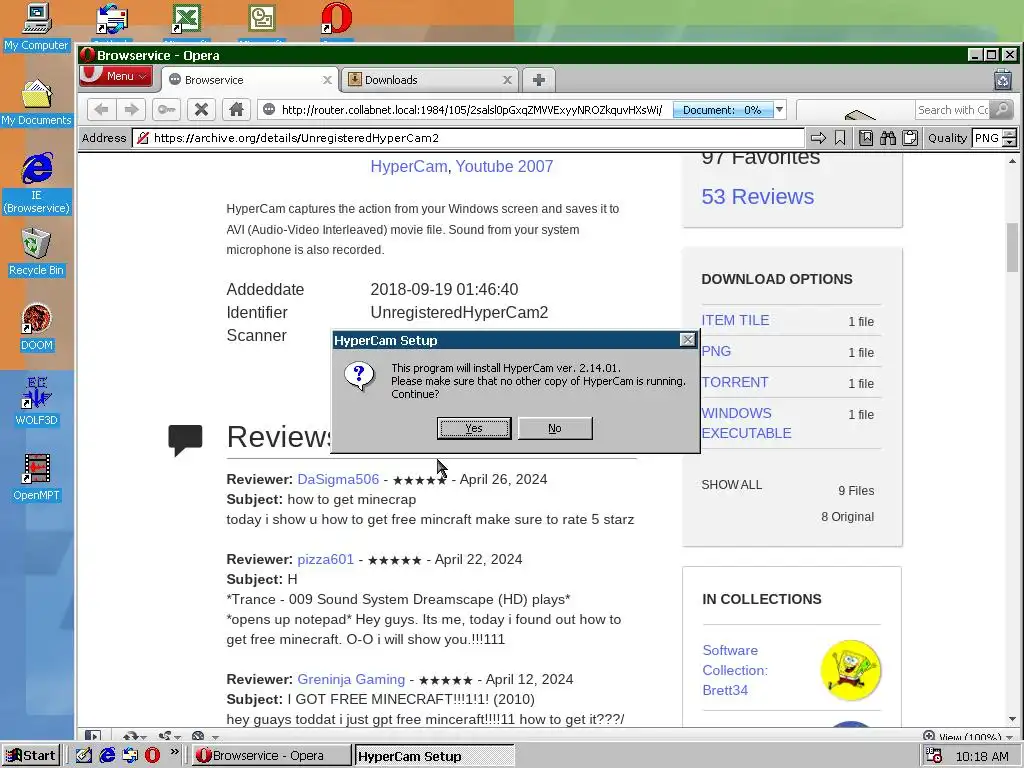Open reviewer DaSigma506 profile
This screenshot has height=768, width=1024.
point(338,479)
